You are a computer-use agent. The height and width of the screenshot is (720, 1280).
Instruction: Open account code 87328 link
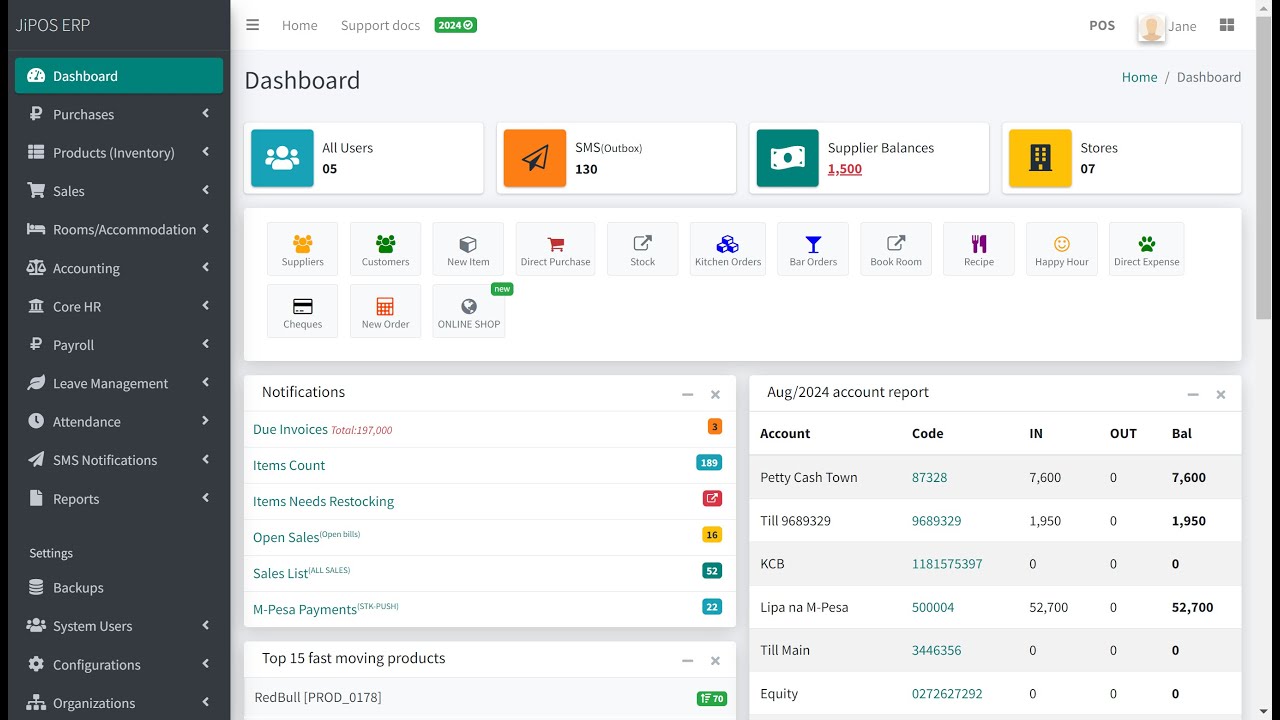[x=929, y=477]
